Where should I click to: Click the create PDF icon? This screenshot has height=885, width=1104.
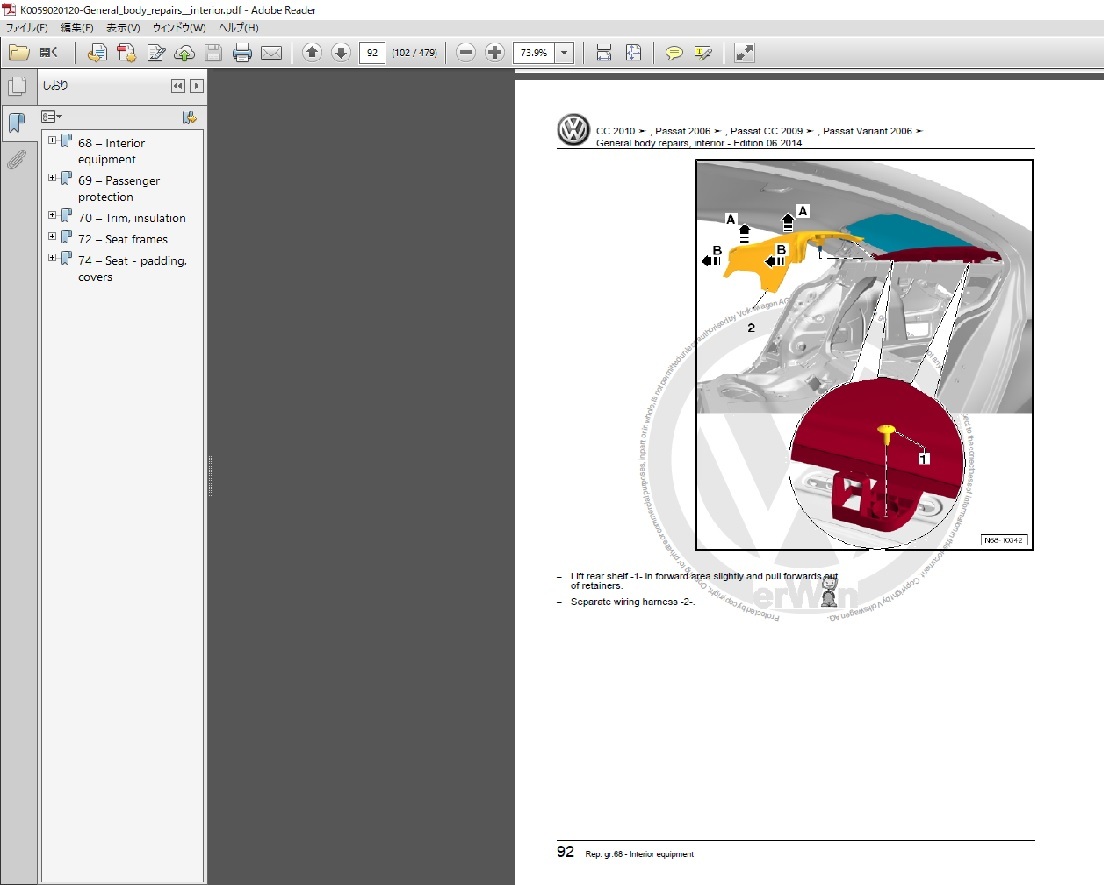coord(126,52)
